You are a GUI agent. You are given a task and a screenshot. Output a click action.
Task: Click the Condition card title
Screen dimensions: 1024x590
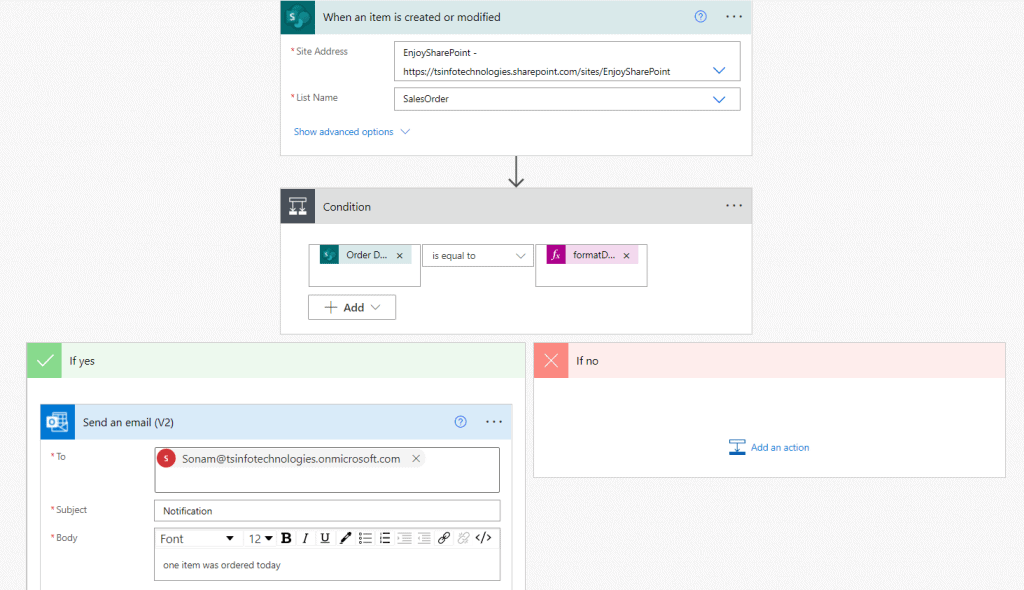tap(347, 207)
